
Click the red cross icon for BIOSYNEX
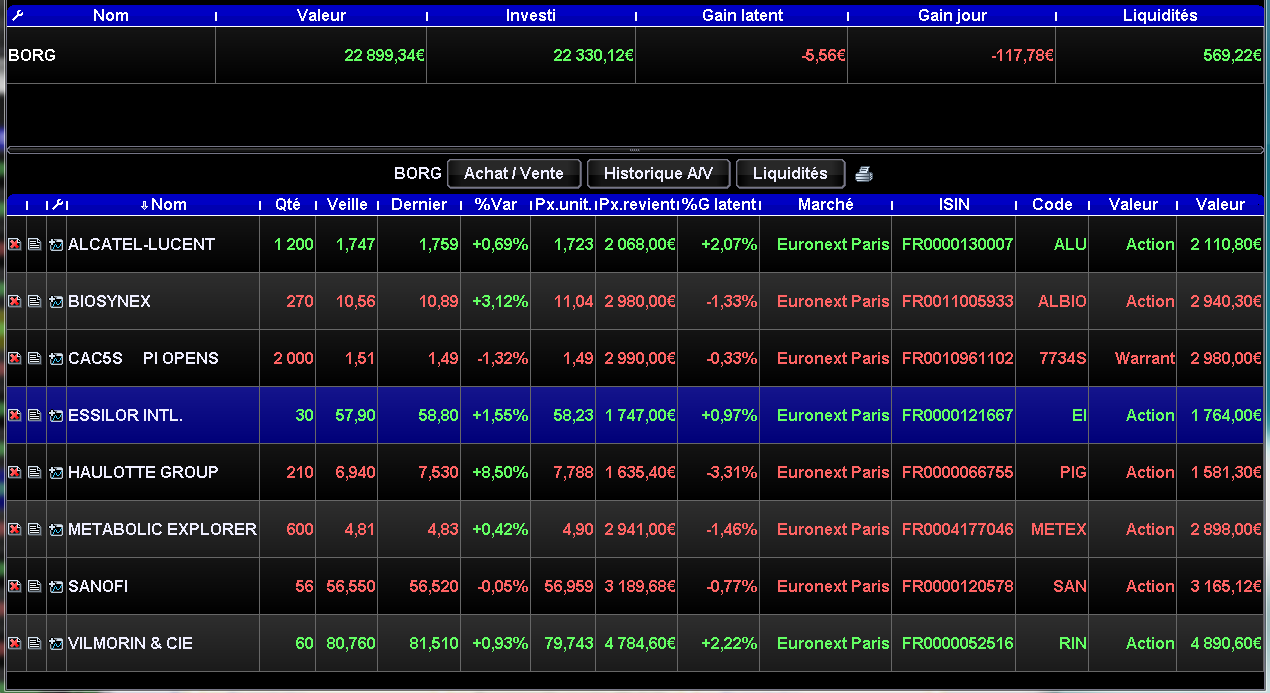click(x=15, y=301)
